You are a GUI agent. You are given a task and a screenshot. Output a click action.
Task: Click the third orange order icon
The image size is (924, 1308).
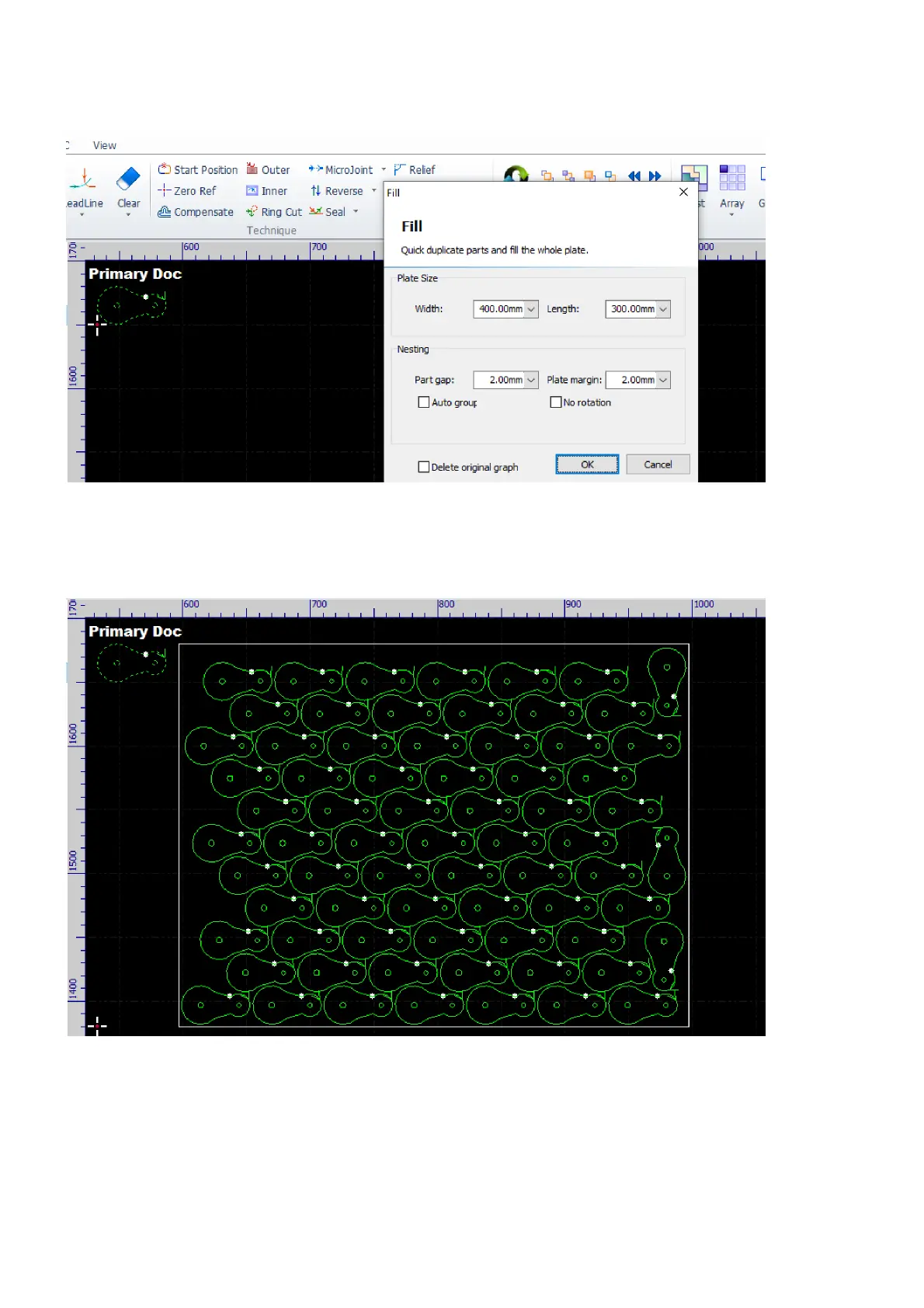coord(589,176)
